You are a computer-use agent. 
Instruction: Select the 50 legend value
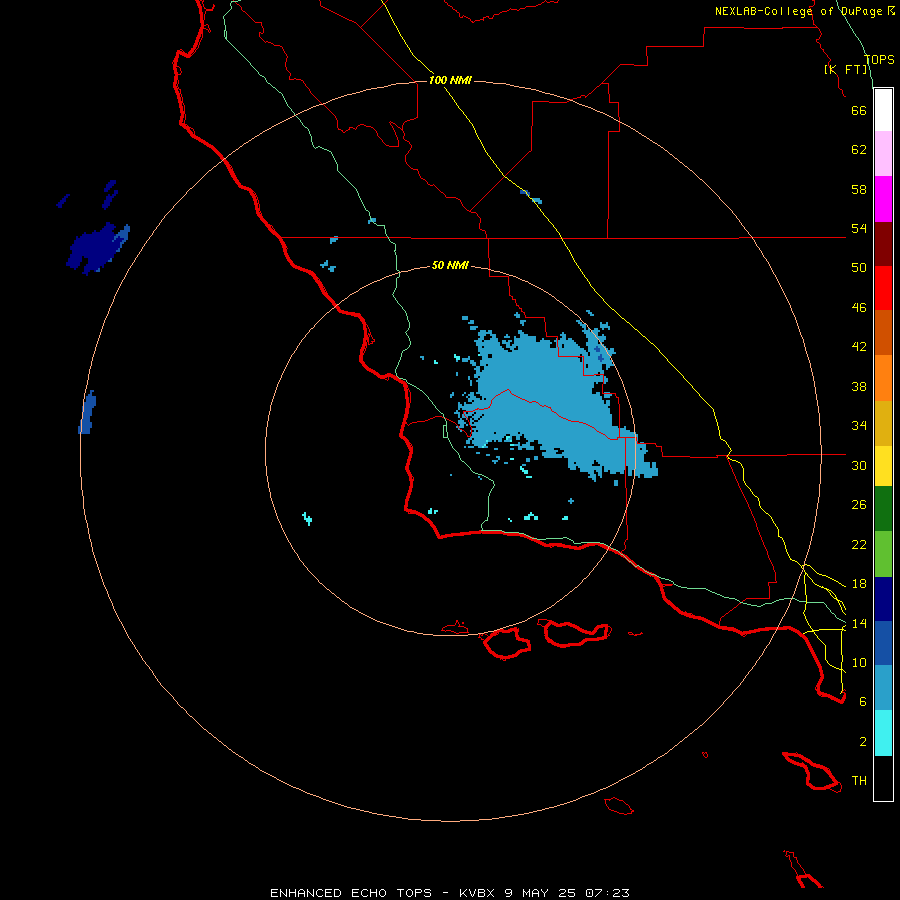859,268
